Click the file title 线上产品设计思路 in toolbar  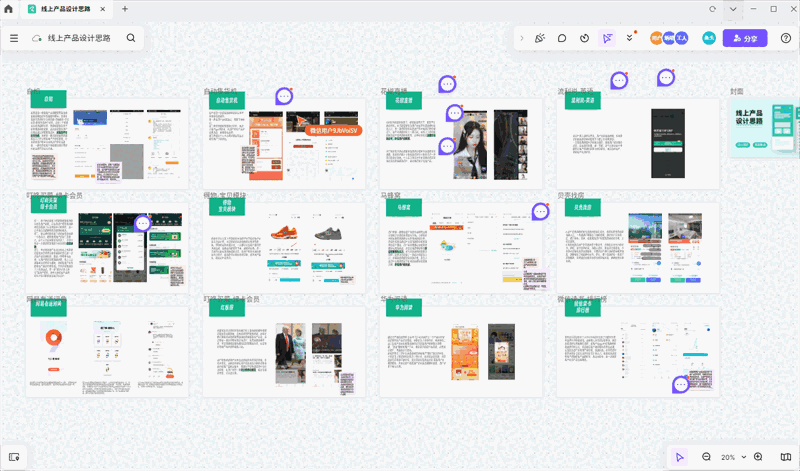pyautogui.click(x=79, y=38)
